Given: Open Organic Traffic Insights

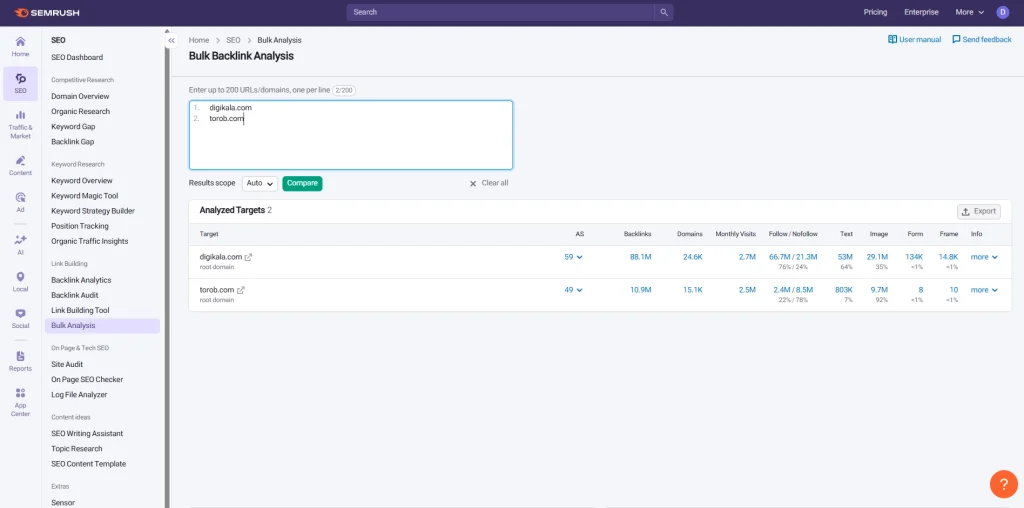Looking at the screenshot, I should pos(89,241).
